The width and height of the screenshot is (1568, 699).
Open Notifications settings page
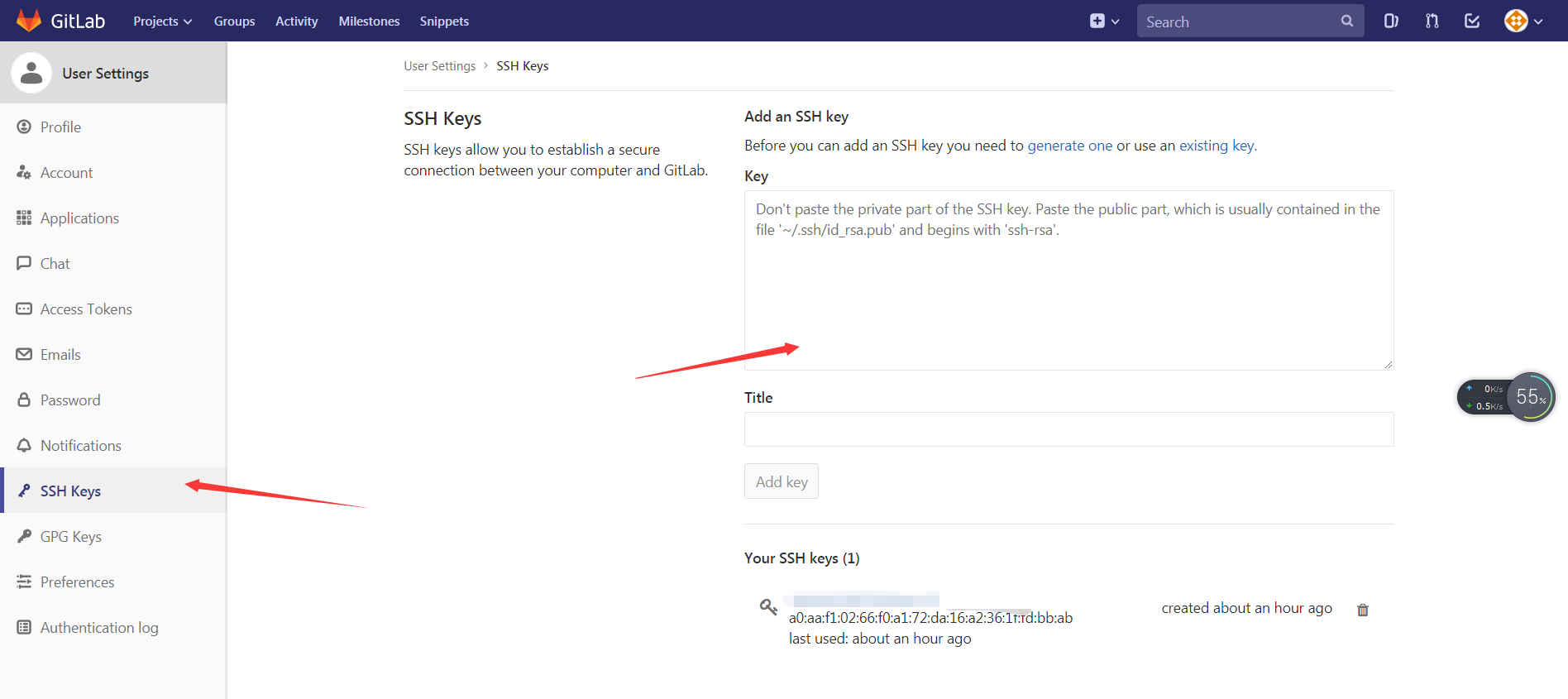[113, 445]
